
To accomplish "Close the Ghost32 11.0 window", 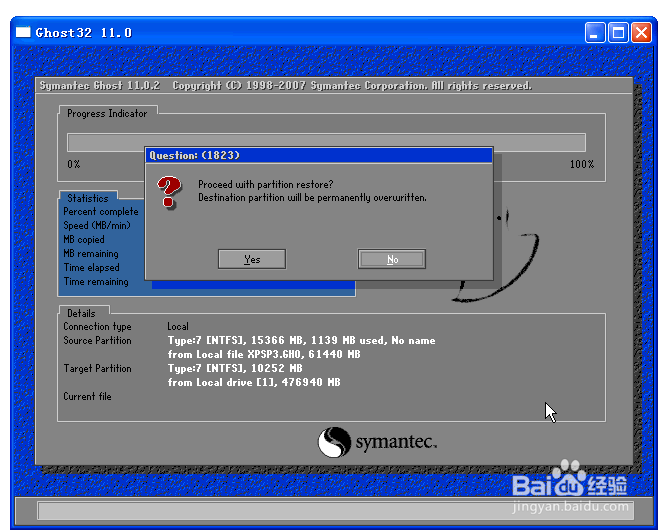I will point(641,33).
